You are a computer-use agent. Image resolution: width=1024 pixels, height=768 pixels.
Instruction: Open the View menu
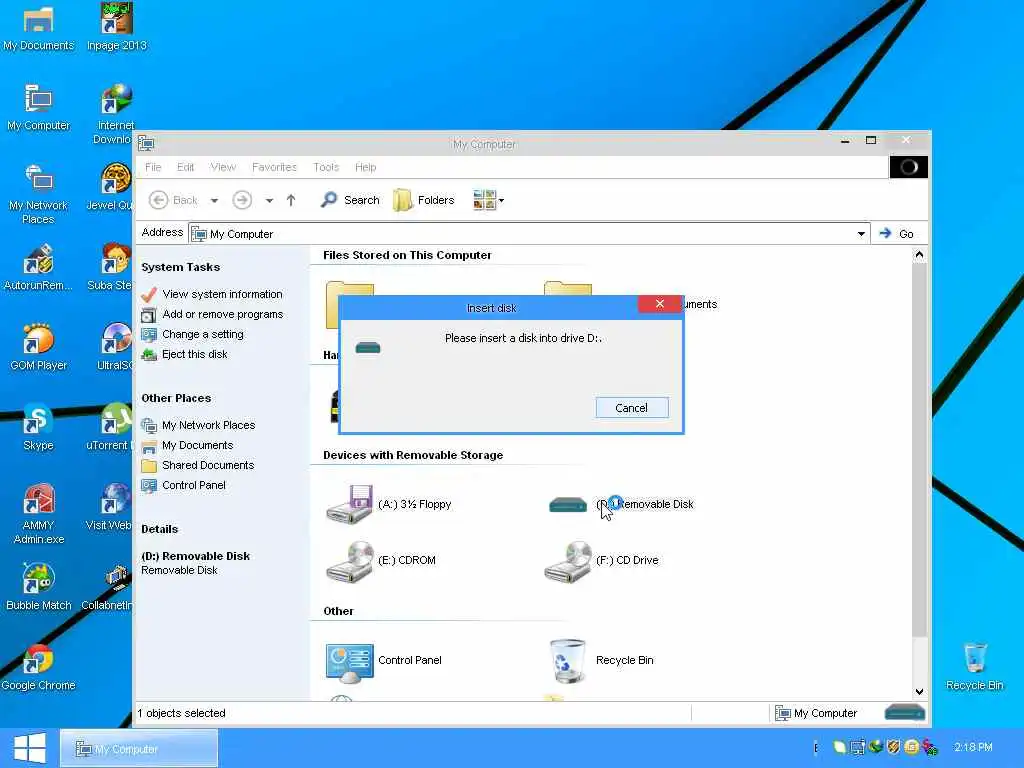[x=223, y=167]
